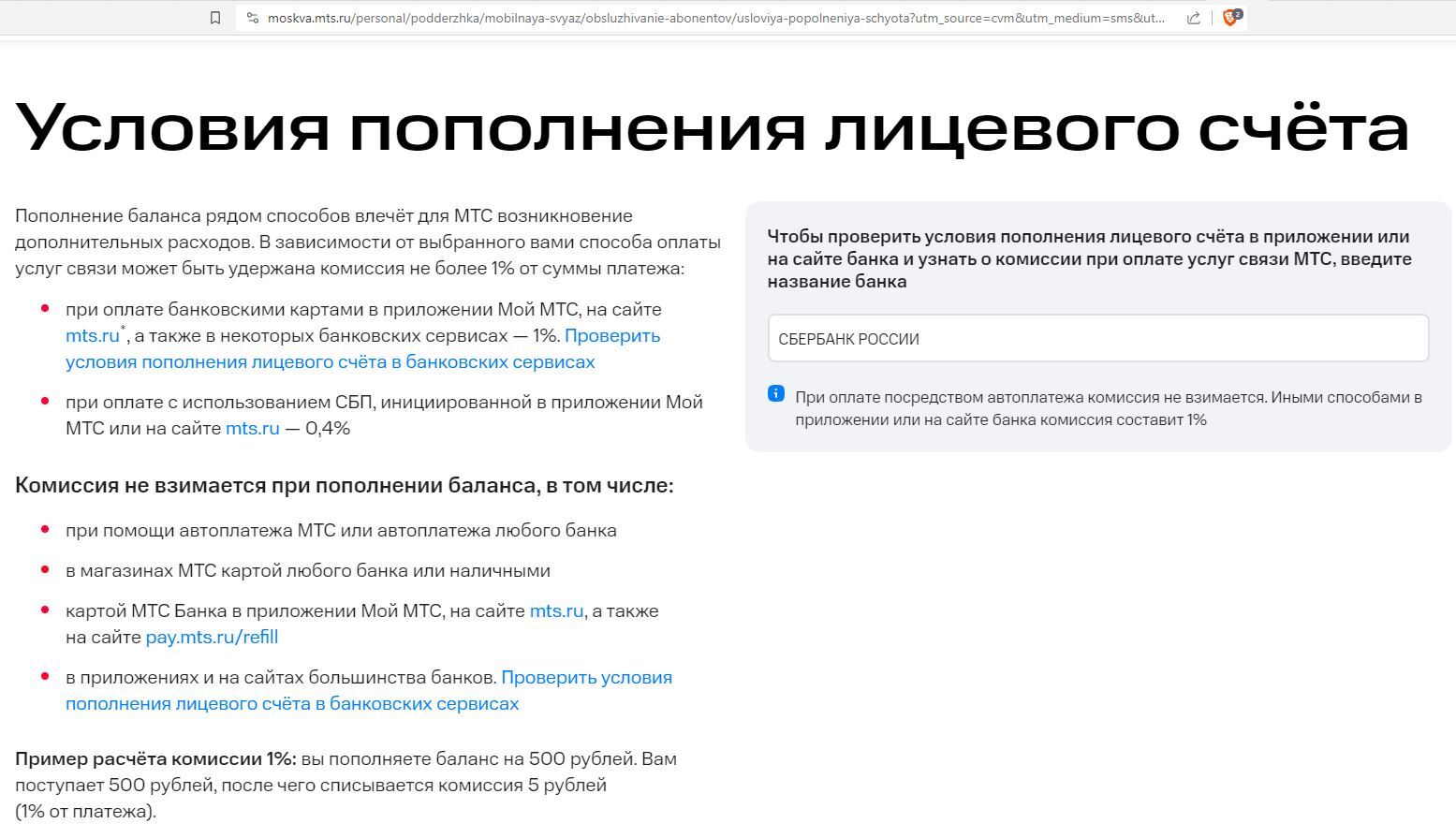Open the pay.mts.ru/refill link
The width and height of the screenshot is (1456, 838).
(x=212, y=637)
